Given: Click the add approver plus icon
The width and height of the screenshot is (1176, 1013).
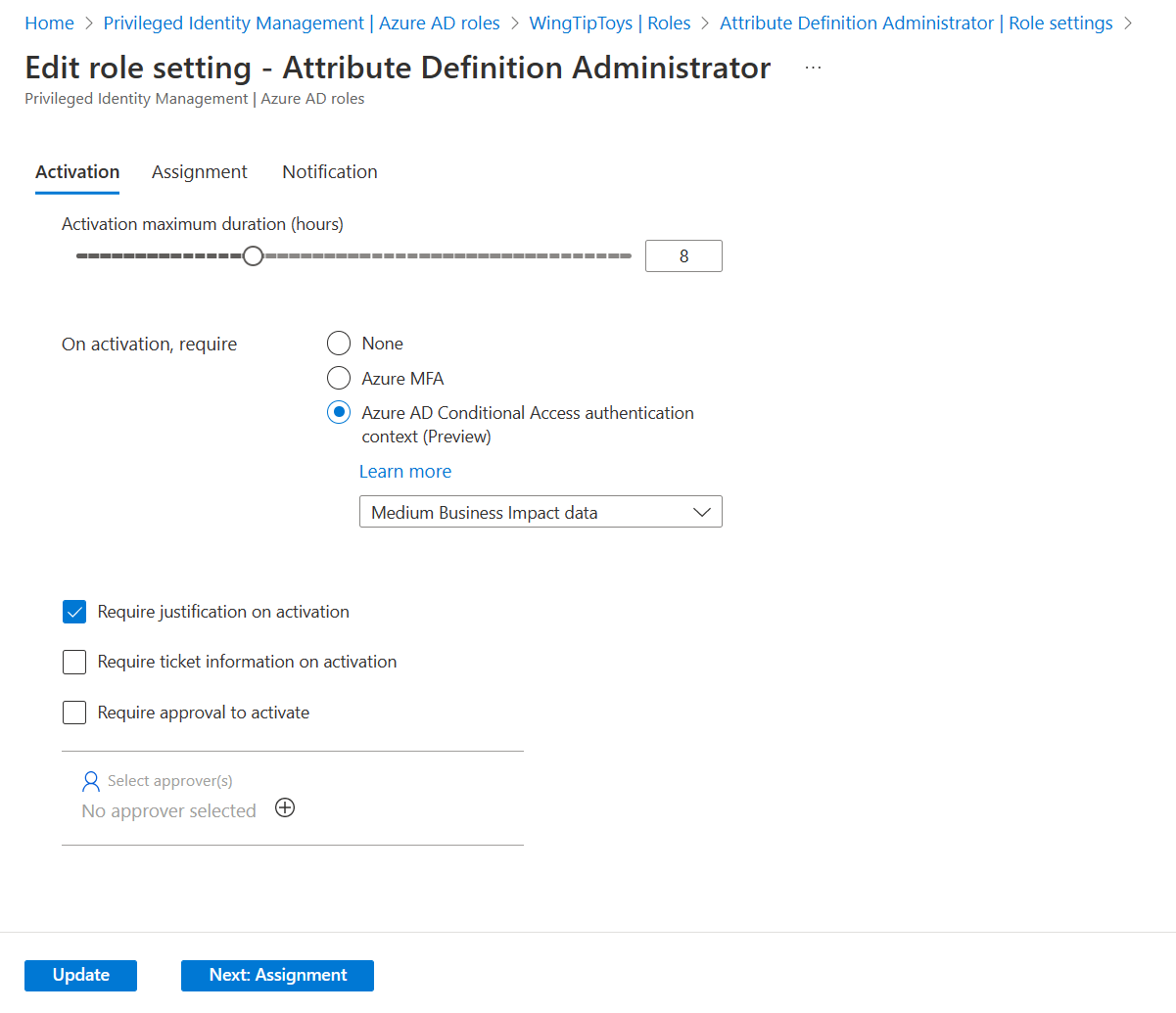Looking at the screenshot, I should coord(285,807).
